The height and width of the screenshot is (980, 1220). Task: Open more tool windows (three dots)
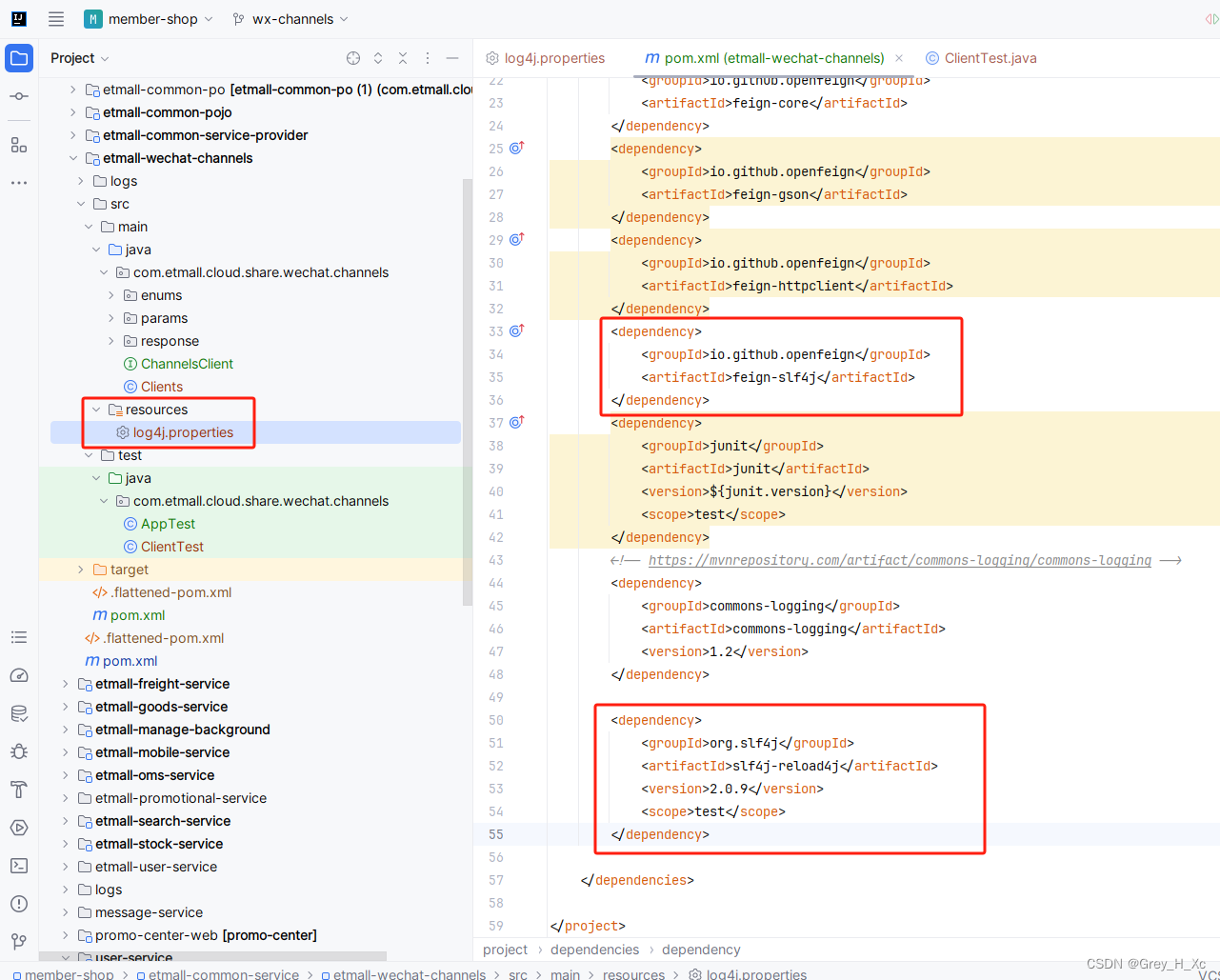(x=19, y=182)
